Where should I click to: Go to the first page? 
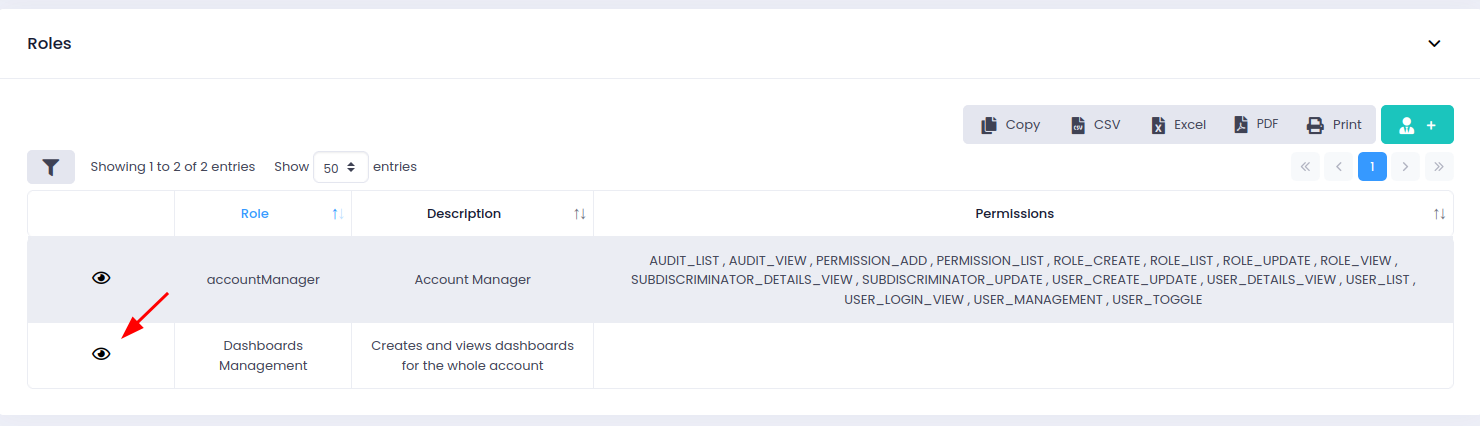click(1305, 167)
